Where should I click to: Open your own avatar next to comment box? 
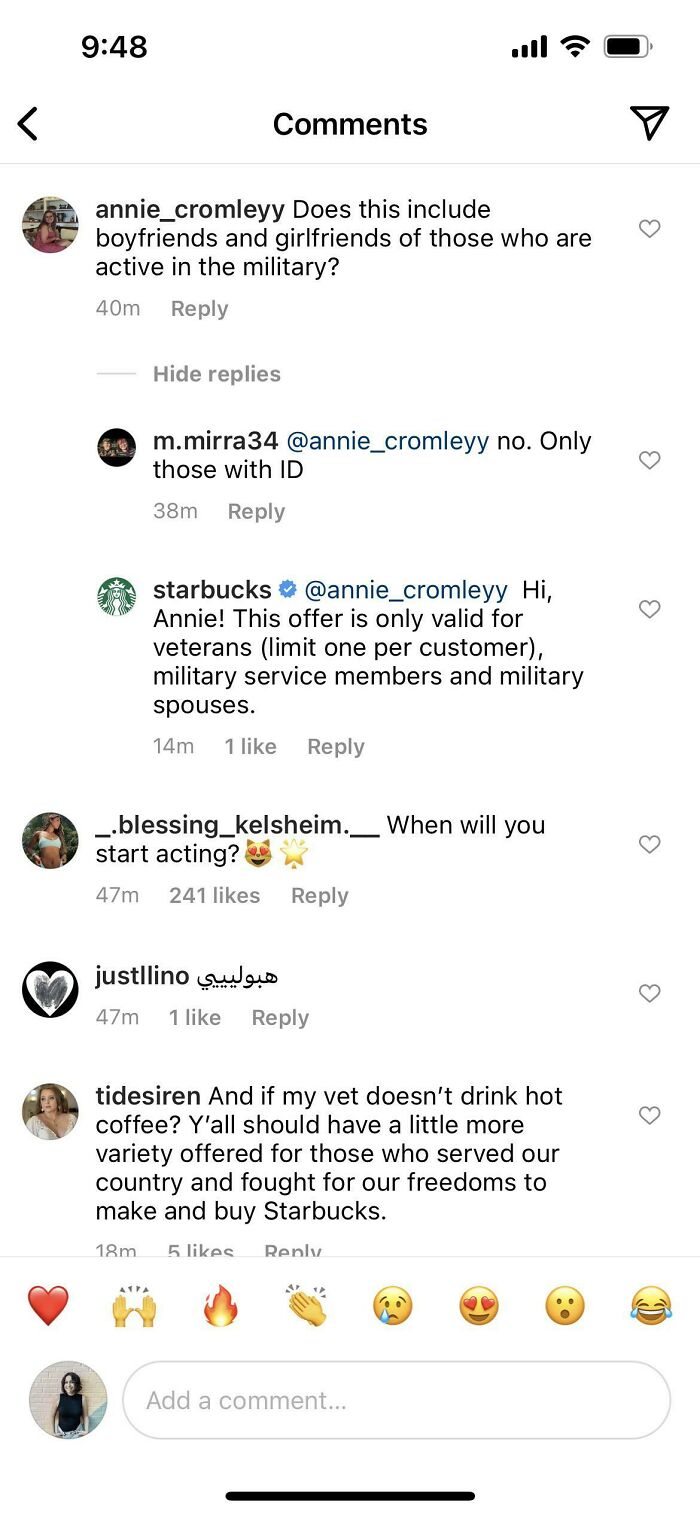point(66,1400)
